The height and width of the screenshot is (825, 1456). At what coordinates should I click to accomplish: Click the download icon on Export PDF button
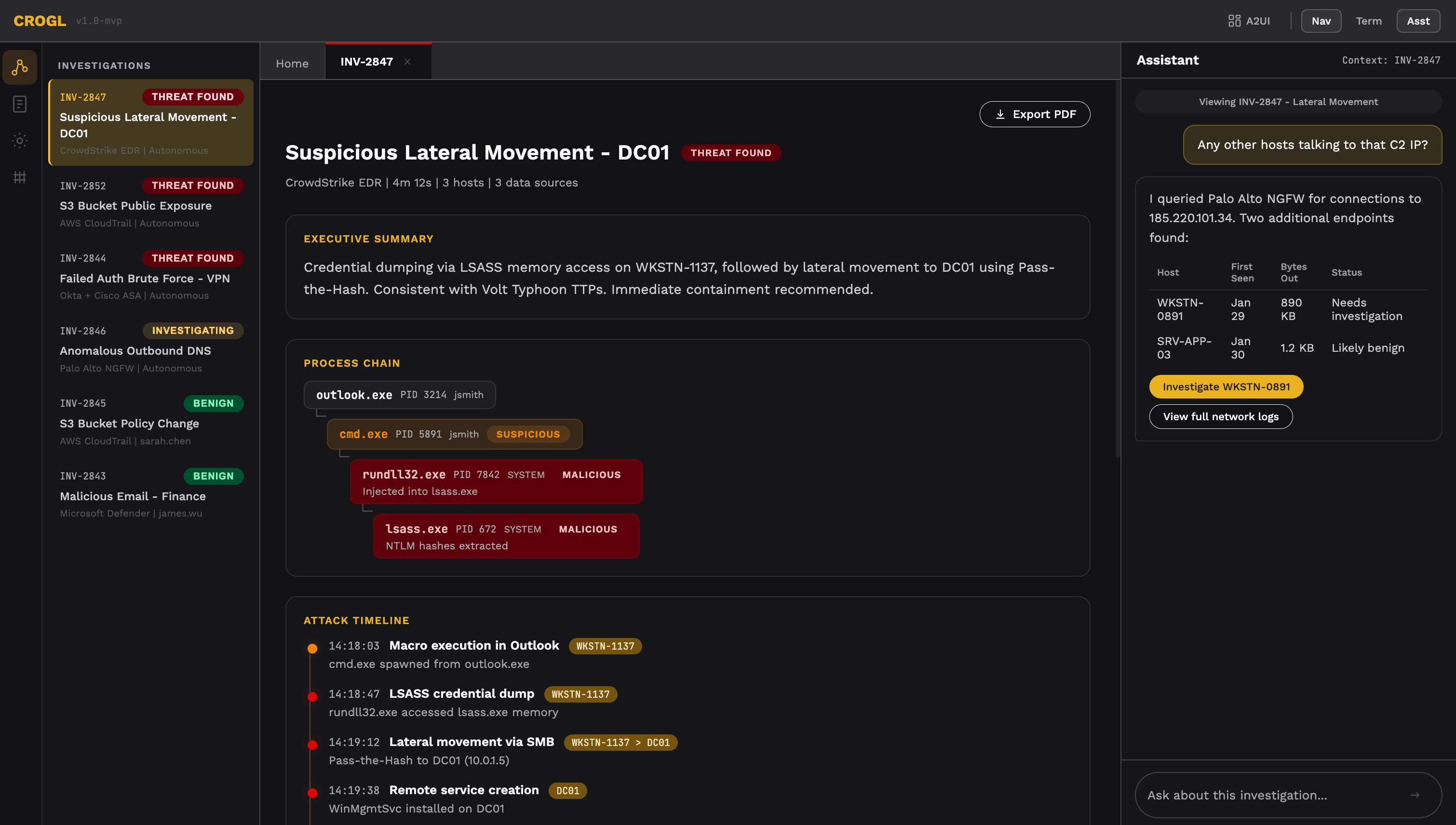(1000, 114)
